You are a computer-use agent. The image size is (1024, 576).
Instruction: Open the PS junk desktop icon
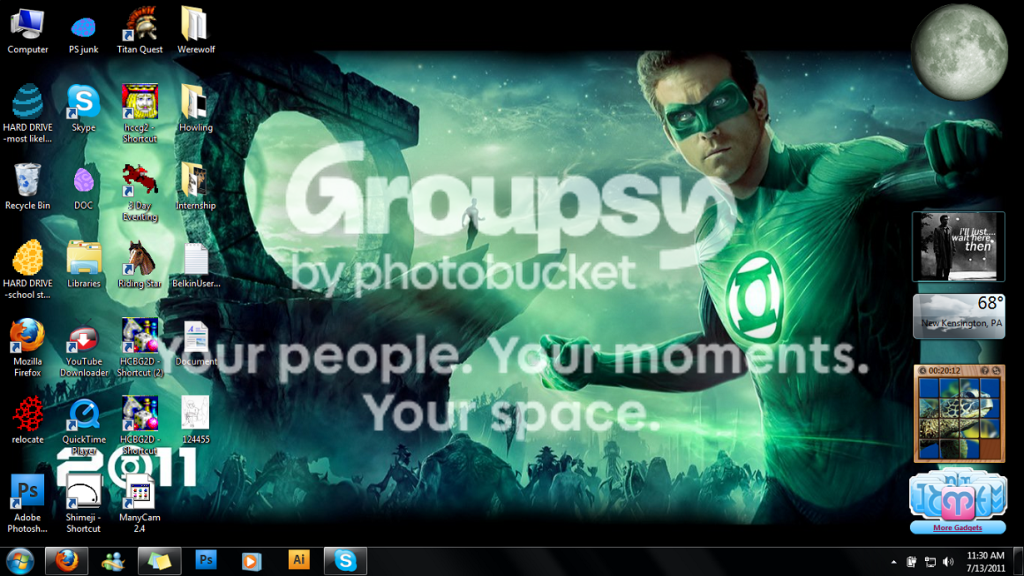[84, 34]
